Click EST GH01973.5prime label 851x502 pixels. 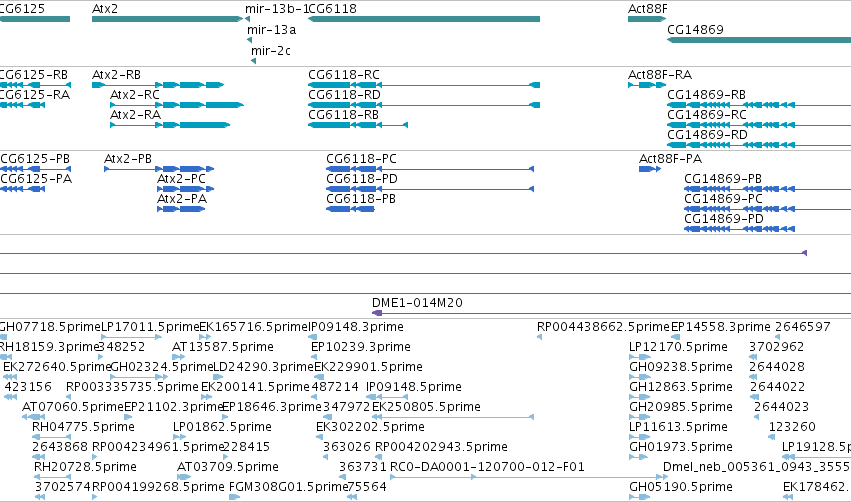click(681, 447)
